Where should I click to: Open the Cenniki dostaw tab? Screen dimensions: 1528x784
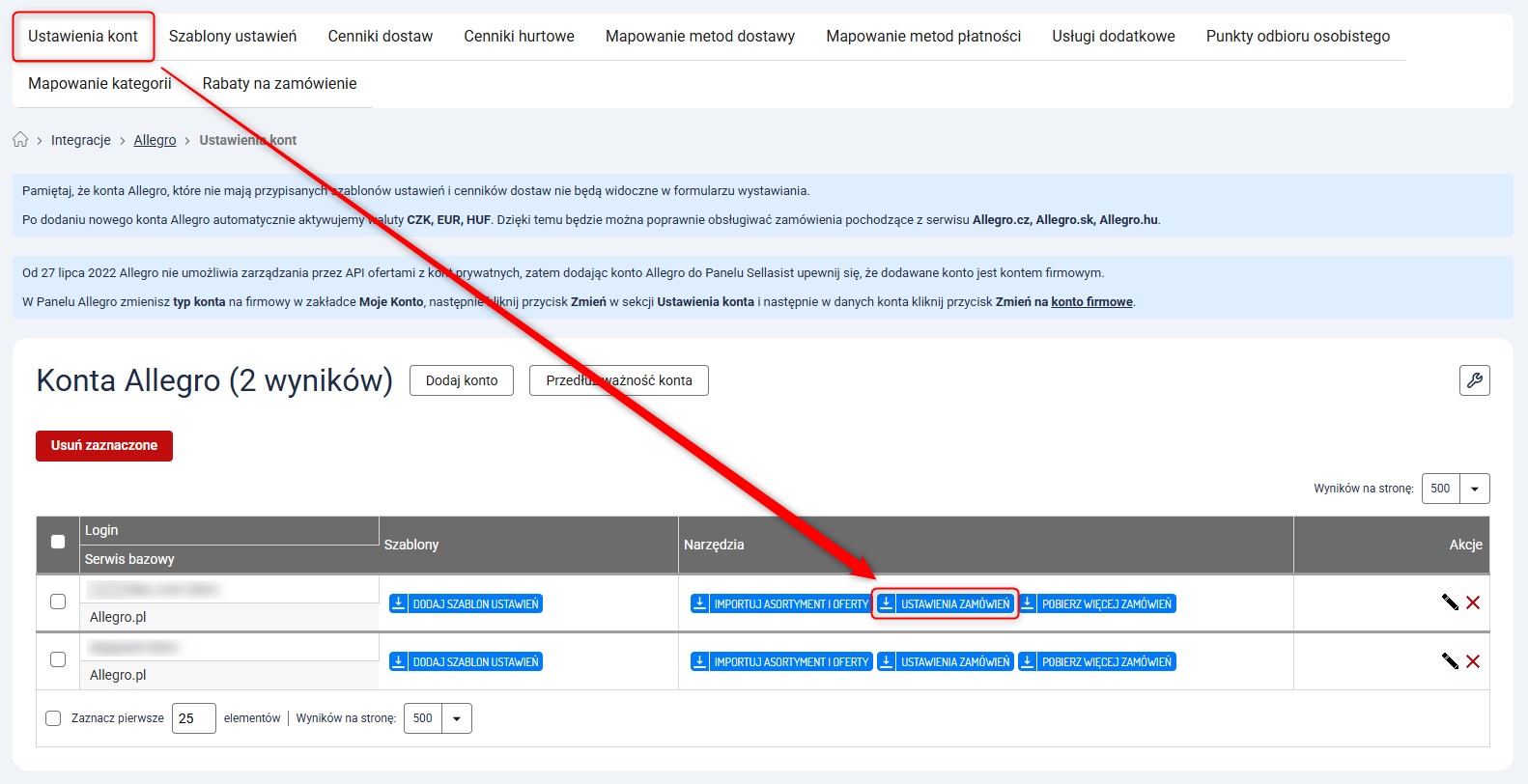(380, 37)
